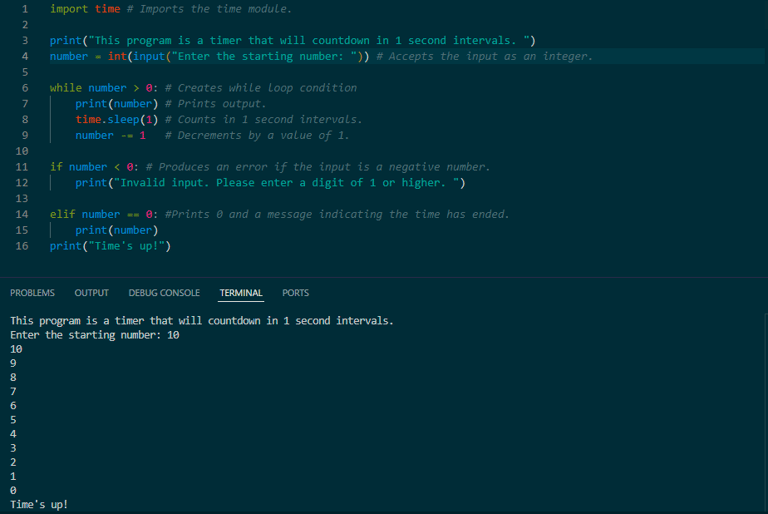Open the DEBUG CONSOLE tab

pos(164,293)
